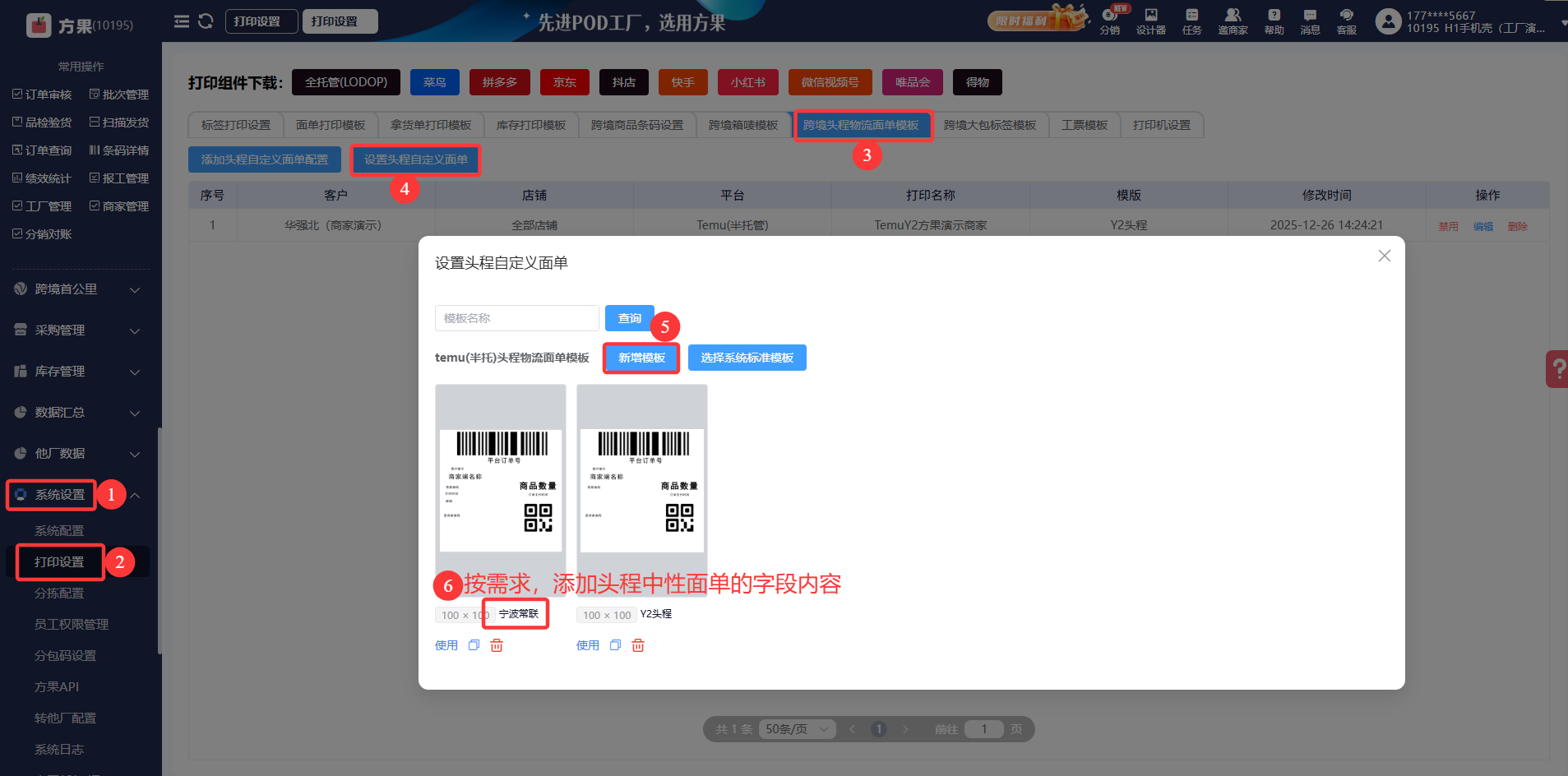The image size is (1568, 776).
Task: Delete the Y2头程 template via trash icon
Action: point(638,645)
